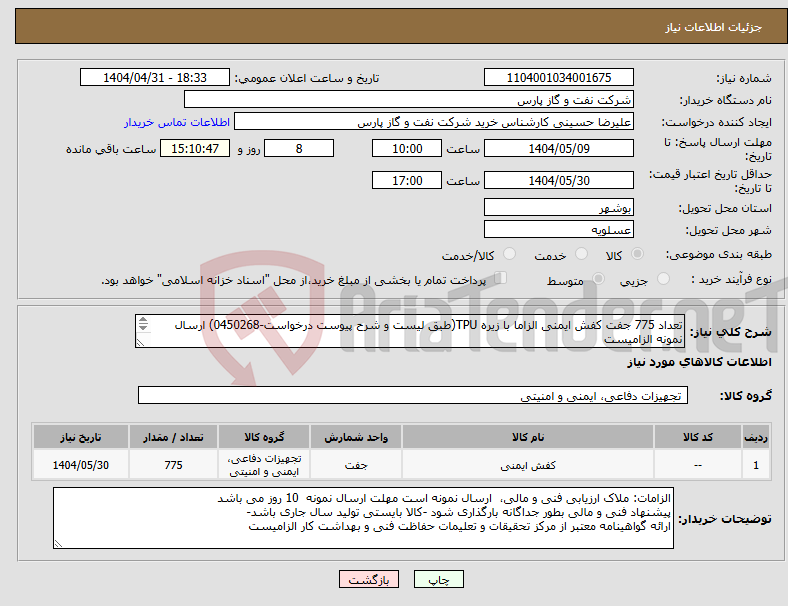Click the response deadline time 10:00

[x=407, y=148]
